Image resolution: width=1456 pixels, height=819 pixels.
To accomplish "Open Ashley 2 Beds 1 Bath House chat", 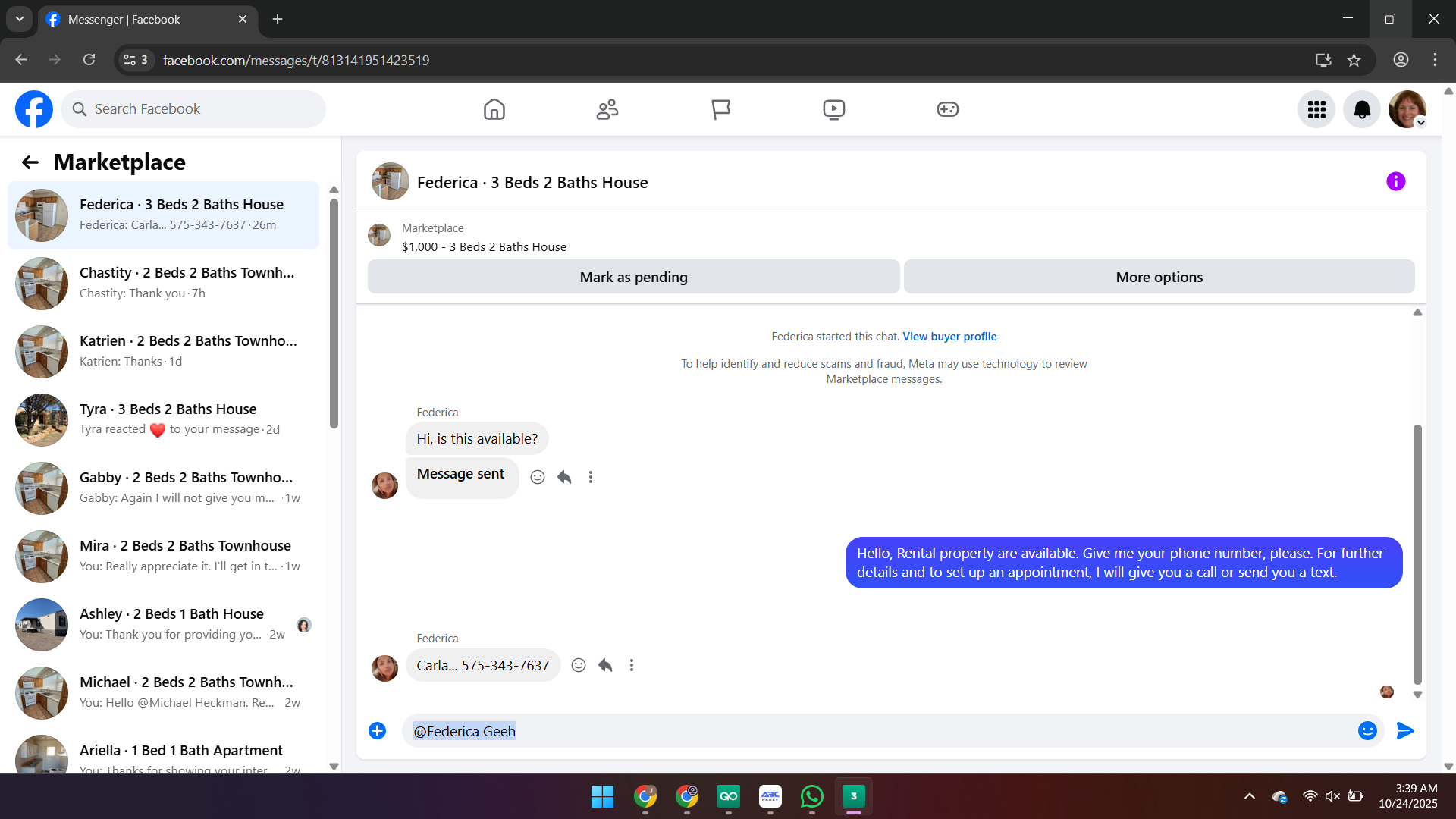I will 163,625.
